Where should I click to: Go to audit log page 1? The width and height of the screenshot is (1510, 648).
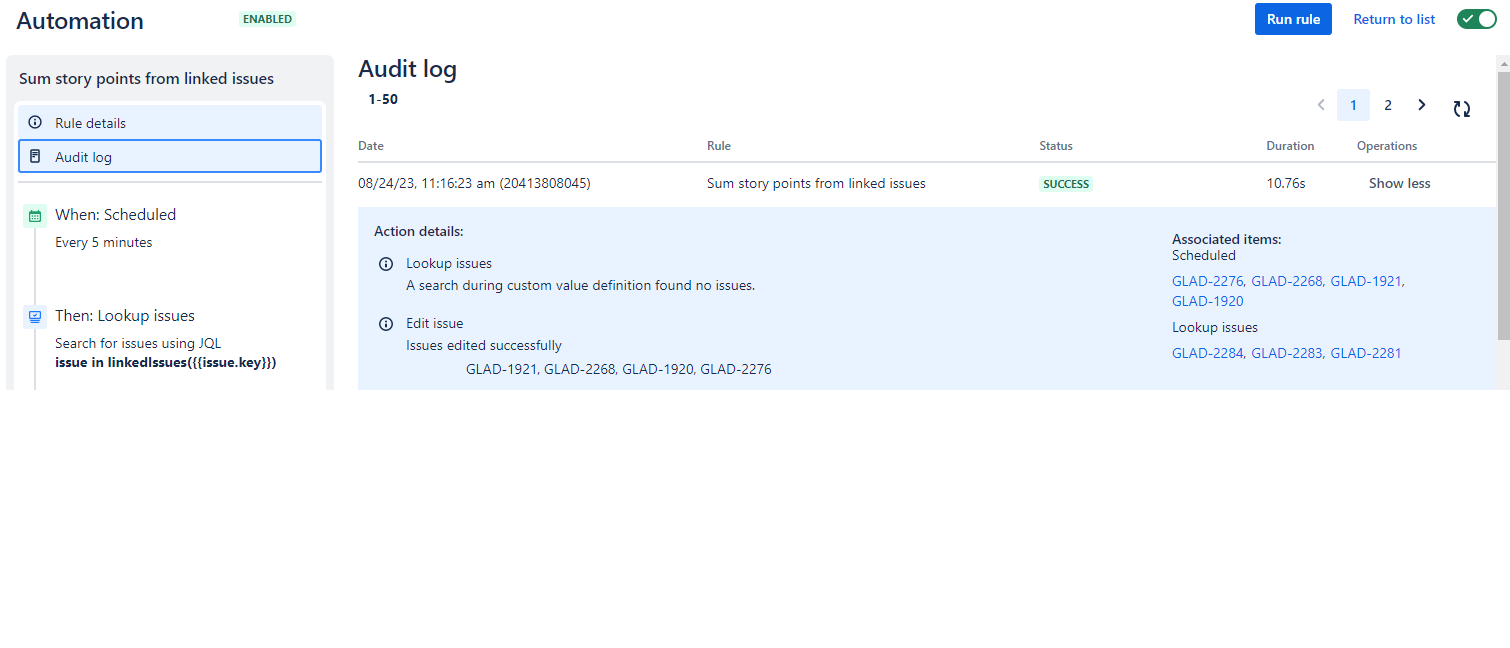pyautogui.click(x=1353, y=105)
